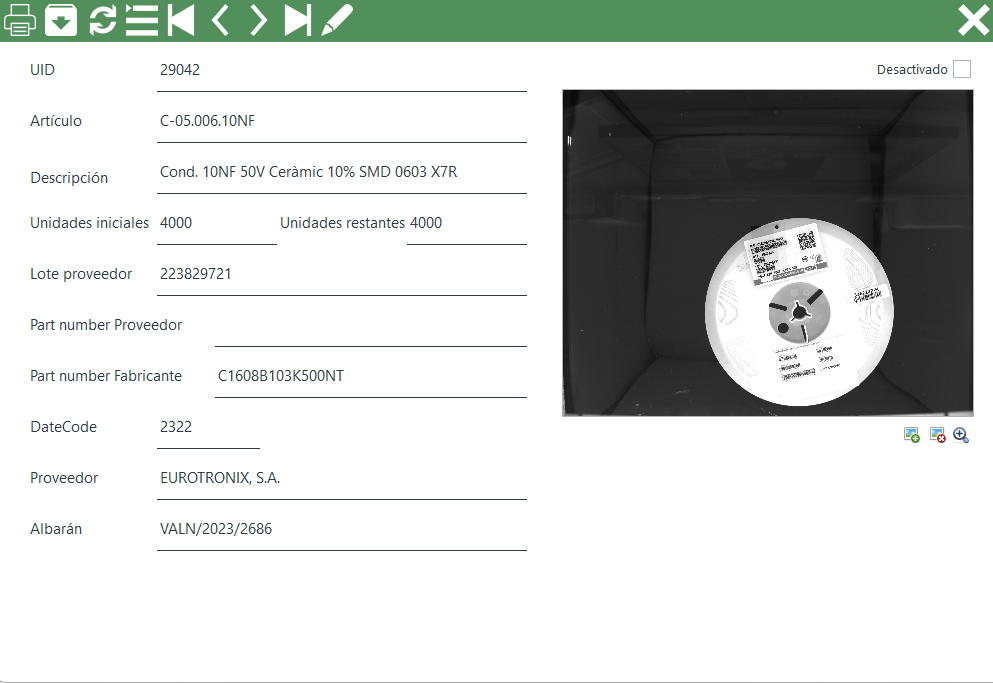Click the empty Part number Proveedor field
This screenshot has width=993, height=683.
click(x=370, y=326)
